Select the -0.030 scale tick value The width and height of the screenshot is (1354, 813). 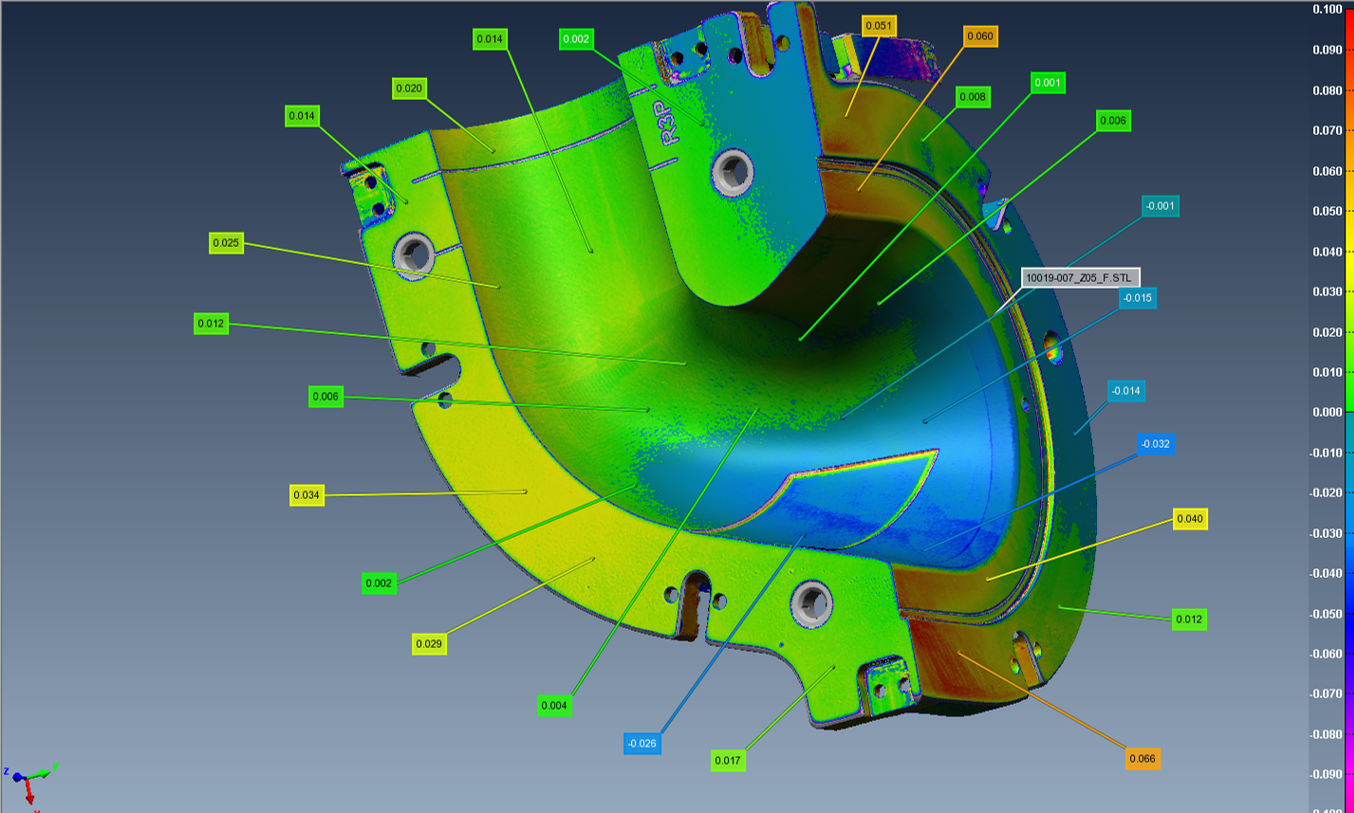pos(1326,533)
